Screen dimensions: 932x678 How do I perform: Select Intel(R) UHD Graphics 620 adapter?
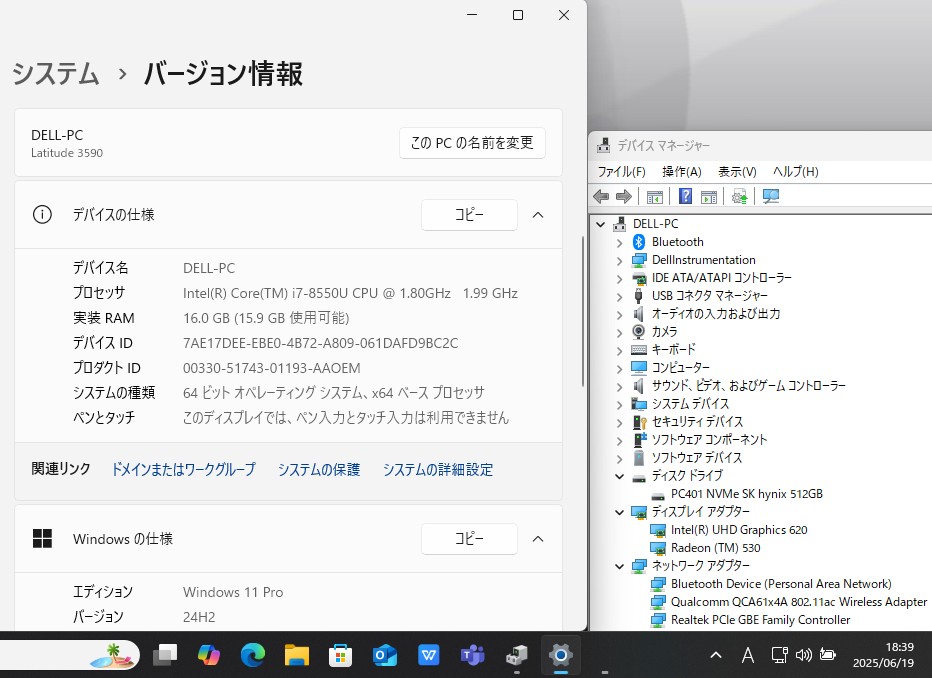[739, 529]
